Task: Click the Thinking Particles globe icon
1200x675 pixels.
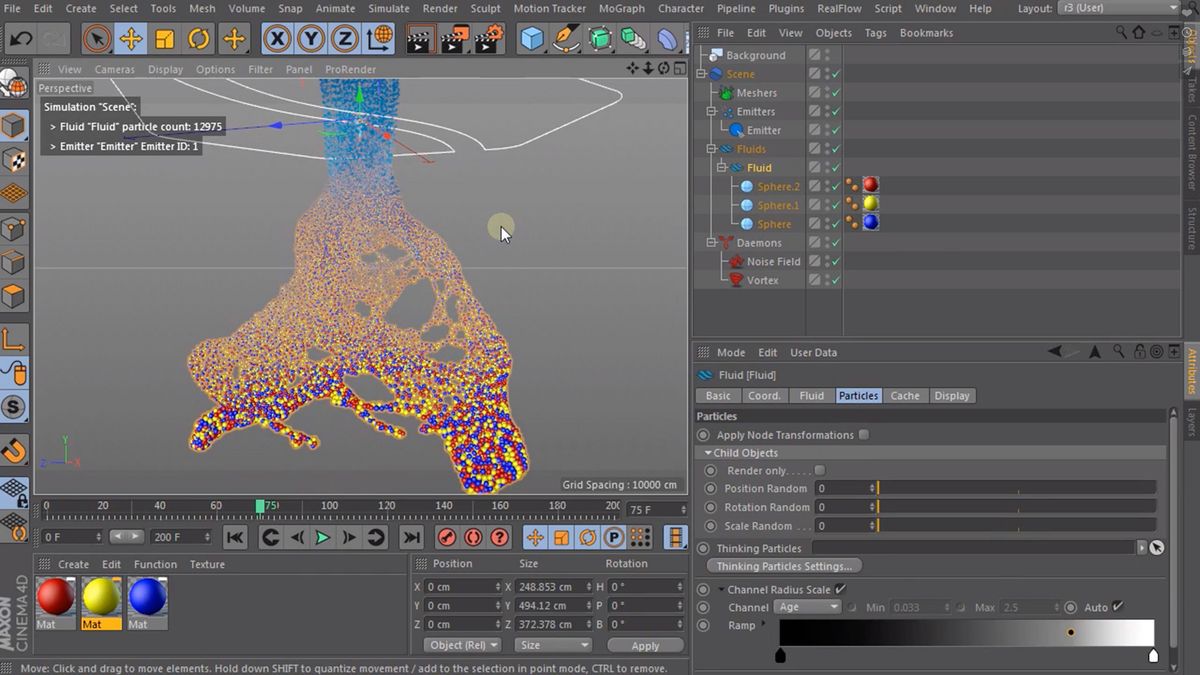Action: coord(1157,548)
